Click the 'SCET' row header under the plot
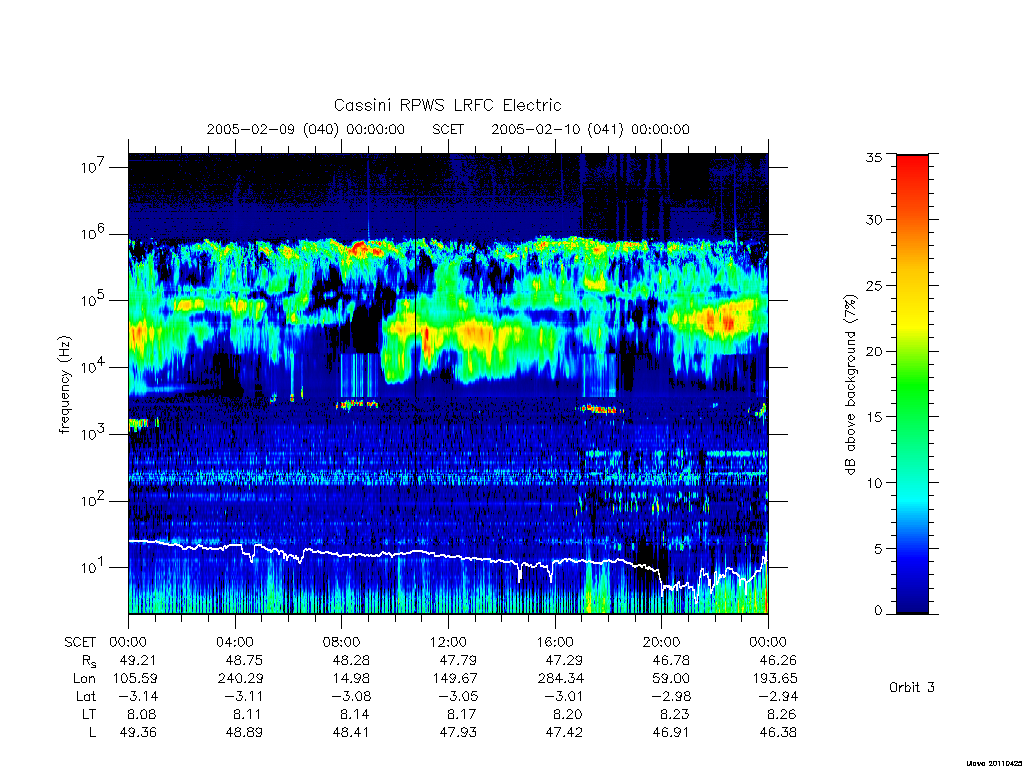This screenshot has width=1024, height=768. click(x=80, y=642)
